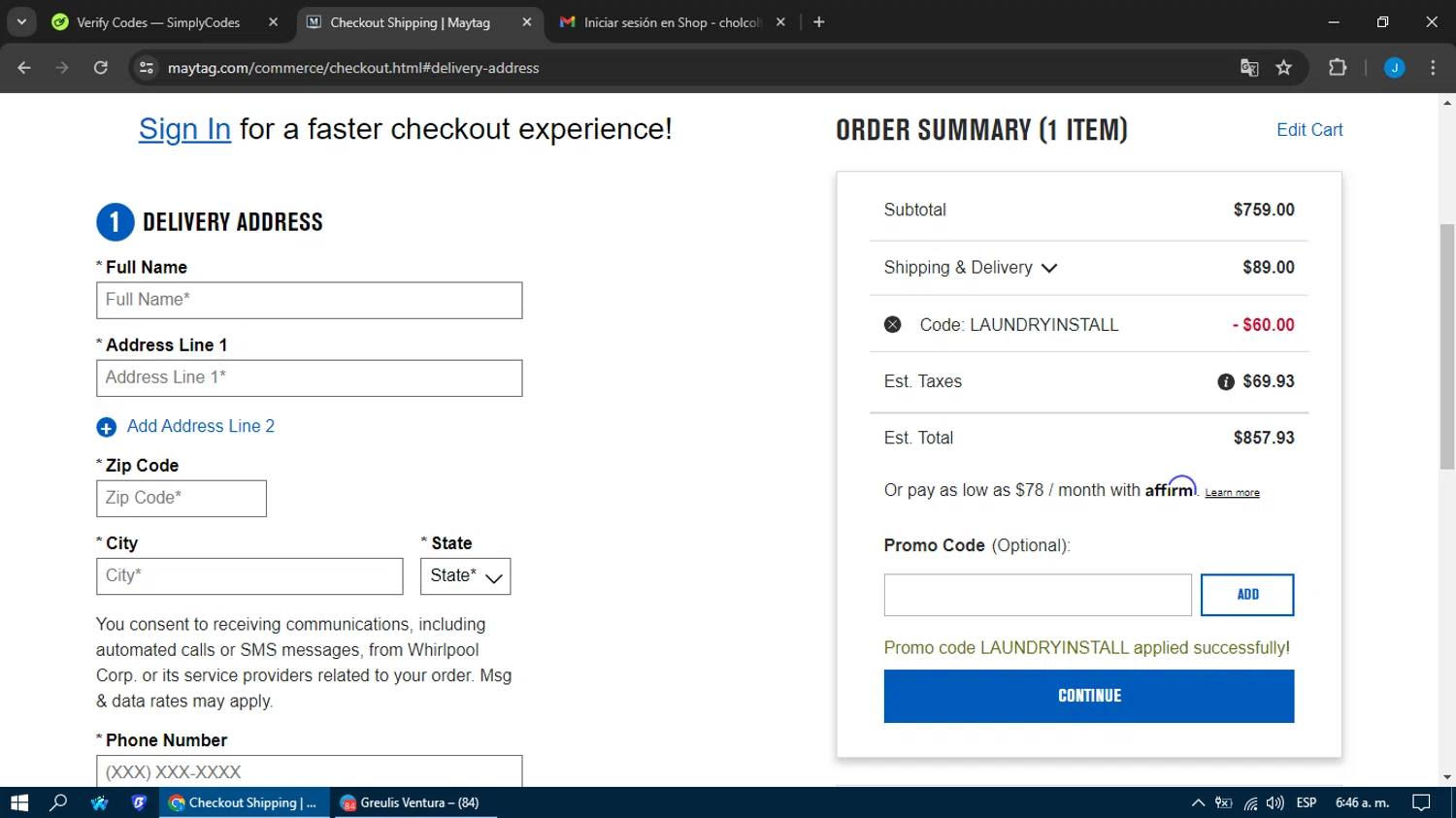Open the network Wi-Fi tray icon

[1250, 802]
